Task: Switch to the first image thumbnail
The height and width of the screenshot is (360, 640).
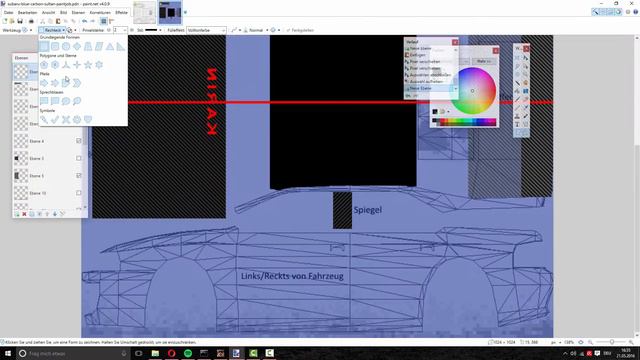Action: tap(144, 12)
